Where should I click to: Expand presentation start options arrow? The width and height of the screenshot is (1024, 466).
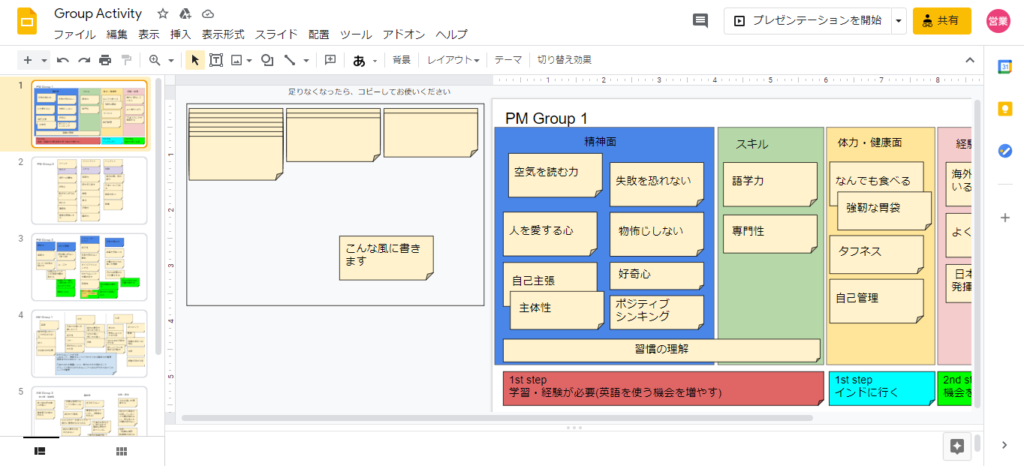tap(899, 21)
